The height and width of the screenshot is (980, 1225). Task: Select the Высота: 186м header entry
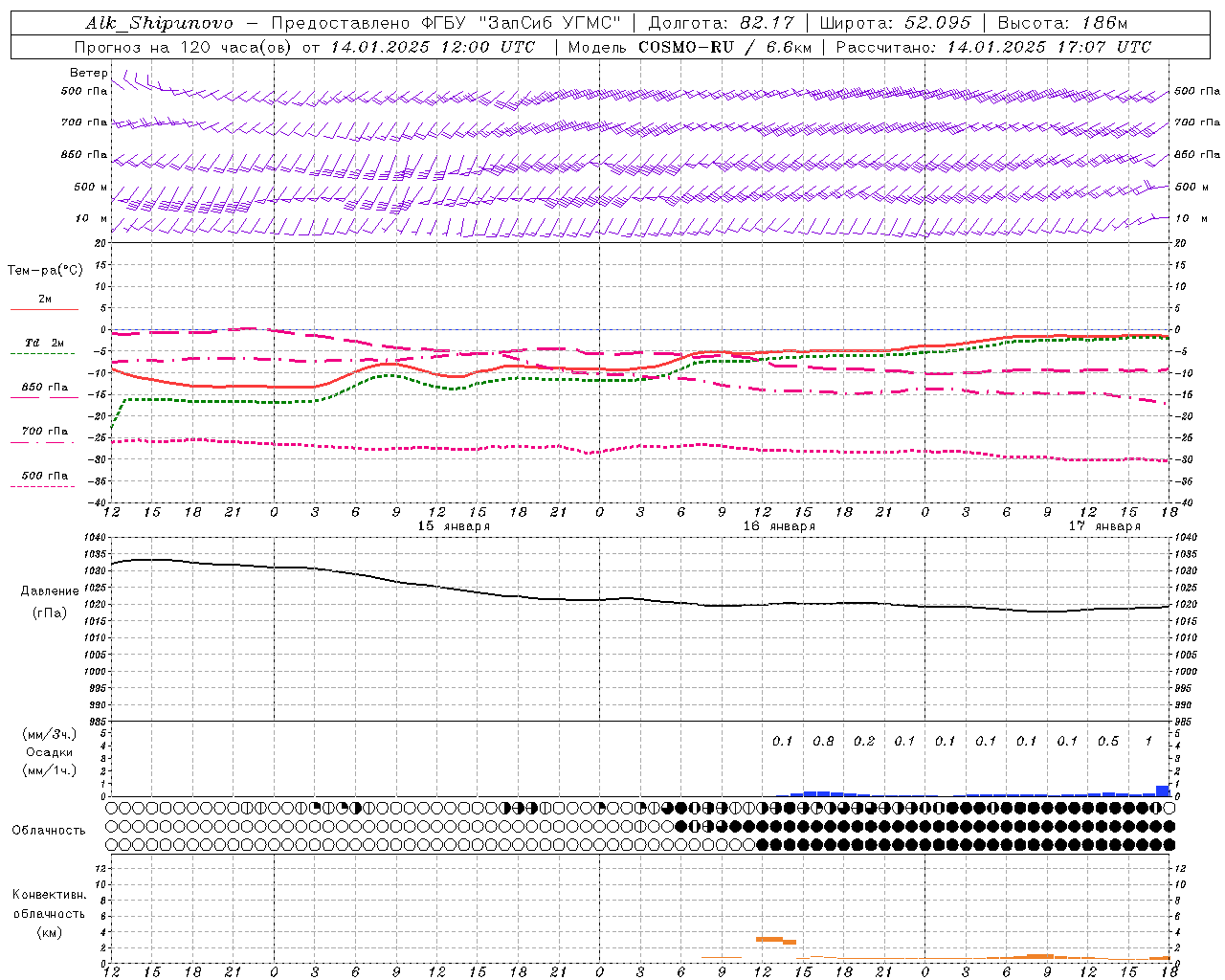click(x=1062, y=23)
